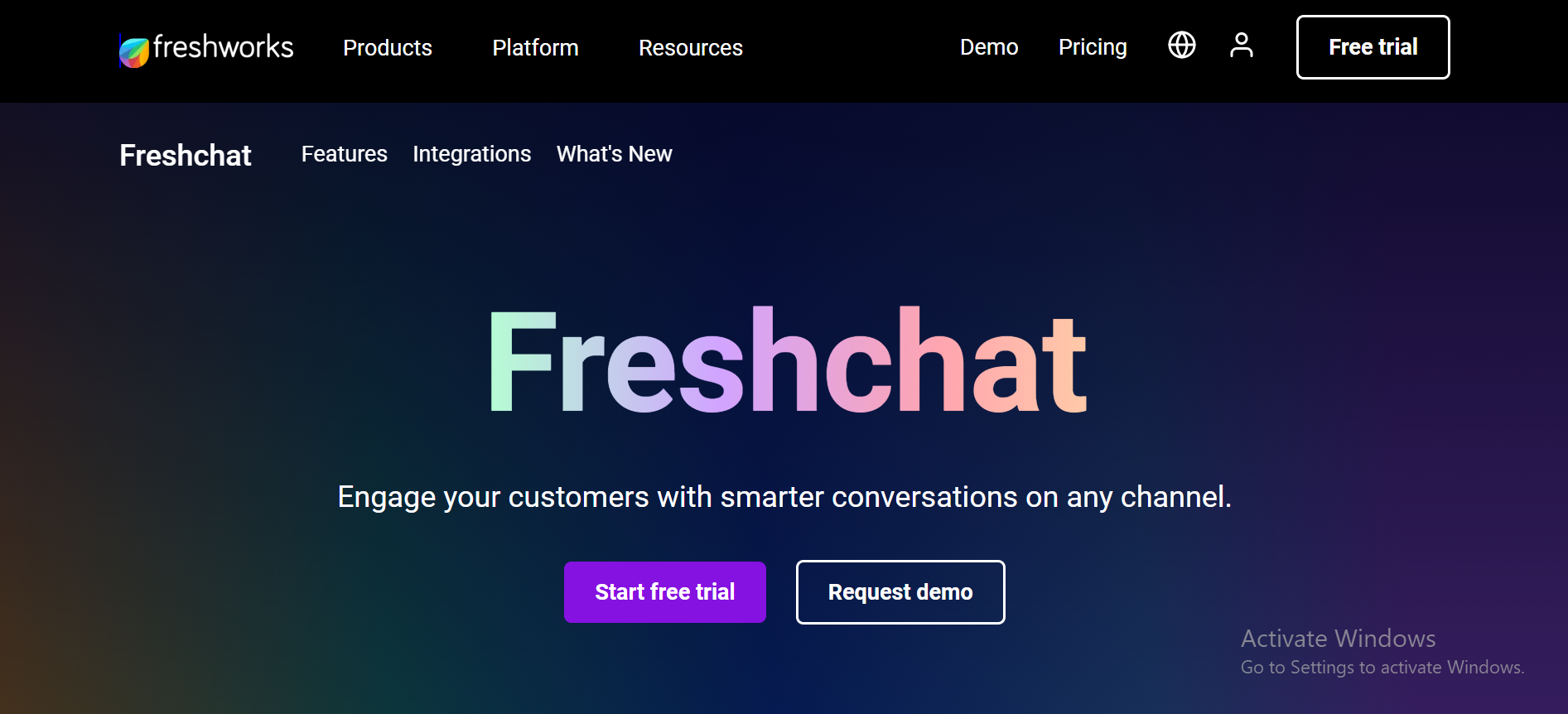This screenshot has height=714, width=1568.
Task: Open the What's New tab
Action: pyautogui.click(x=614, y=154)
